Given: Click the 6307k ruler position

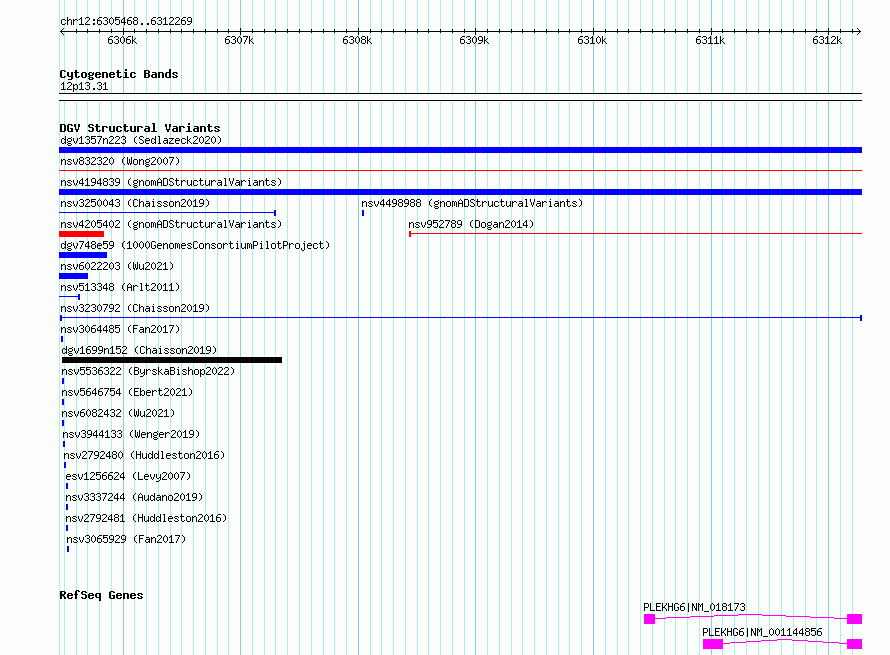Looking at the screenshot, I should [239, 40].
